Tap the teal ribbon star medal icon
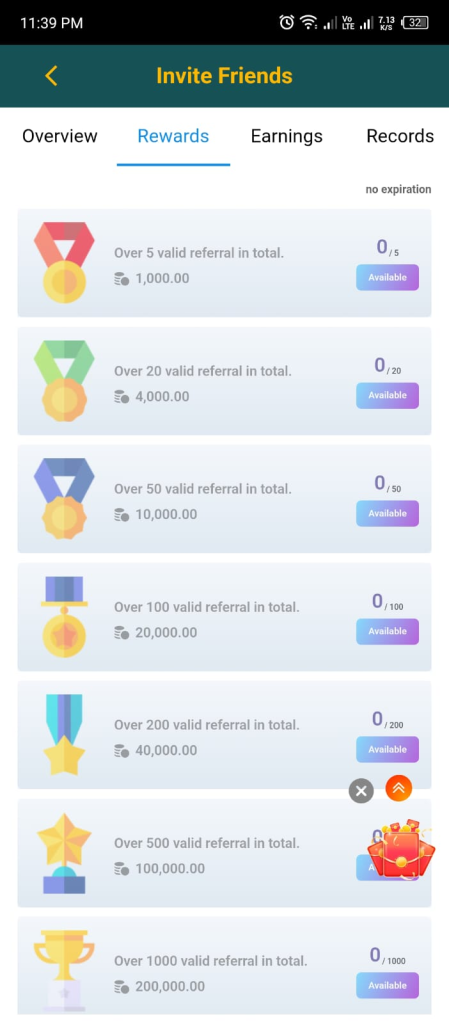The image size is (449, 1024). [x=64, y=735]
